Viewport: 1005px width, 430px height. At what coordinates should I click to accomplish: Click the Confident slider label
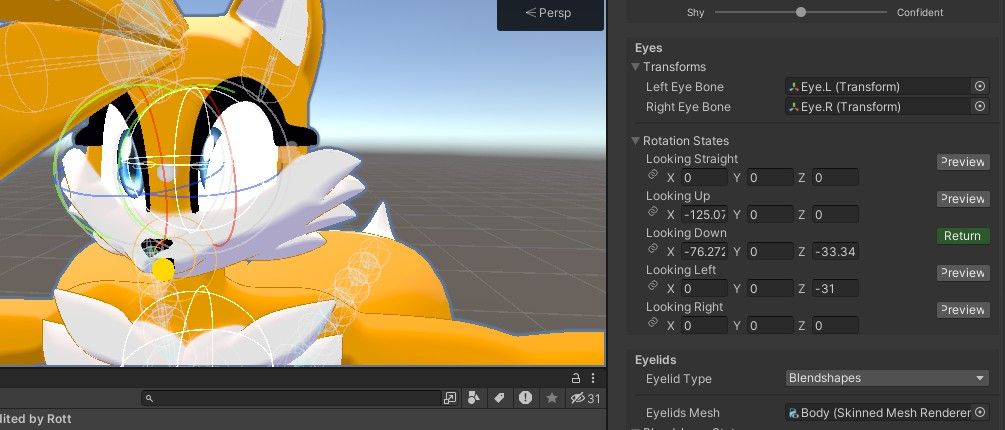(x=920, y=12)
